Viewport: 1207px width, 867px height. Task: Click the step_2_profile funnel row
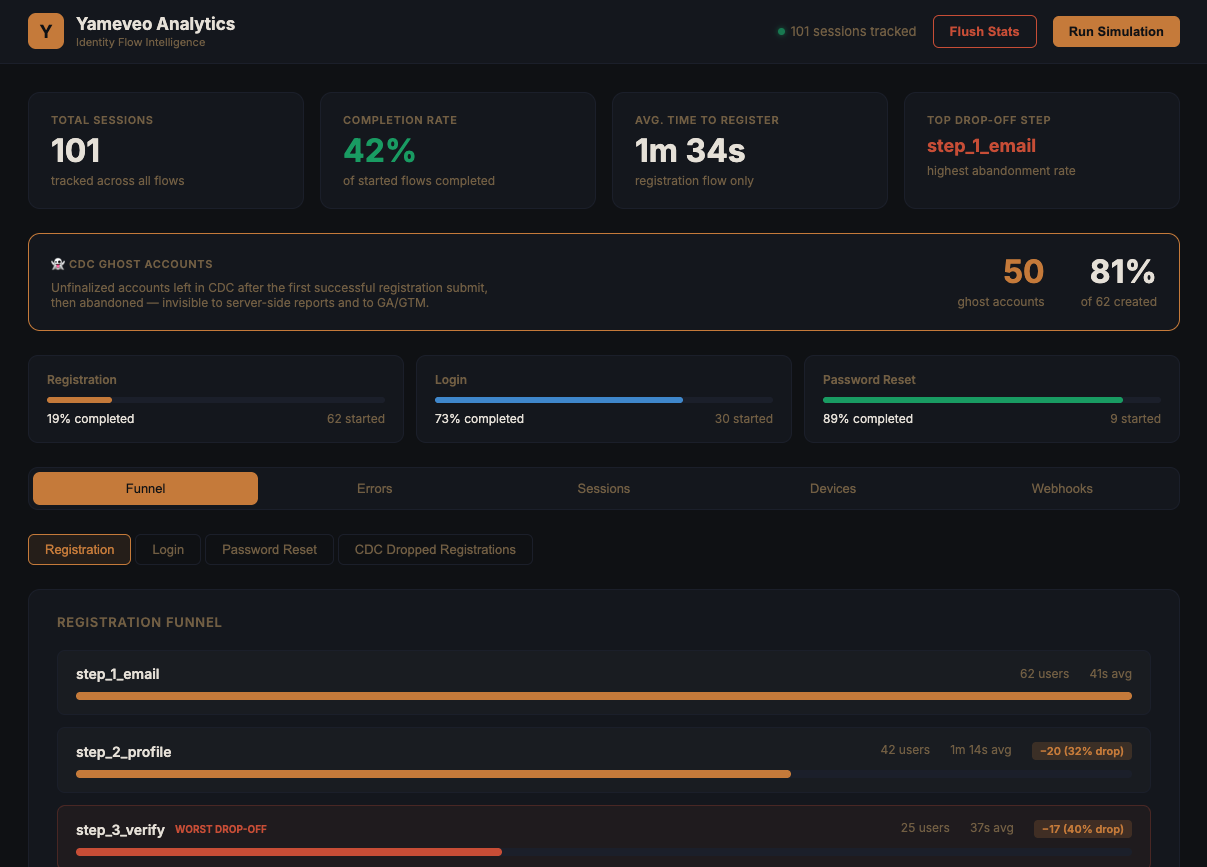[604, 760]
